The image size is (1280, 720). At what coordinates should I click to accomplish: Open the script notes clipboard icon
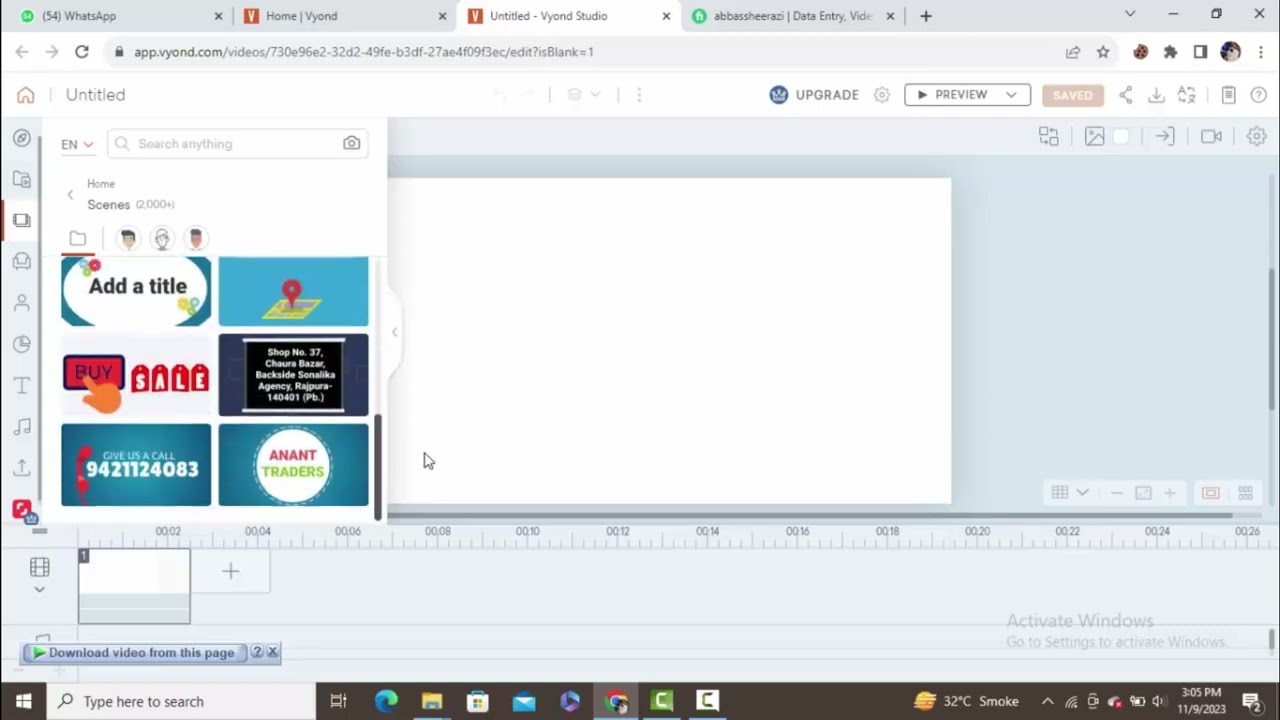(1229, 95)
